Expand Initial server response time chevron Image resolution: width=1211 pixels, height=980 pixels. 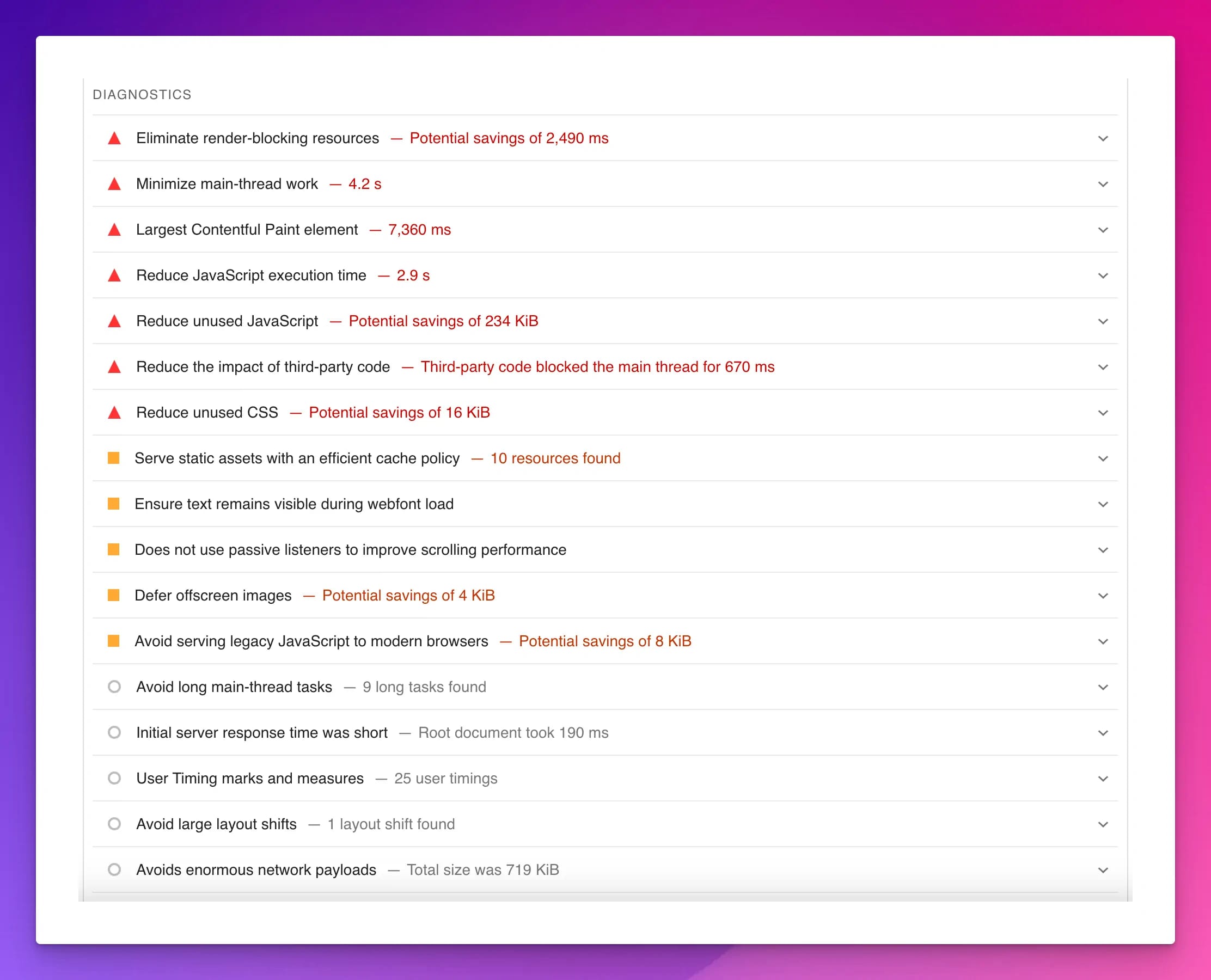pyautogui.click(x=1103, y=733)
